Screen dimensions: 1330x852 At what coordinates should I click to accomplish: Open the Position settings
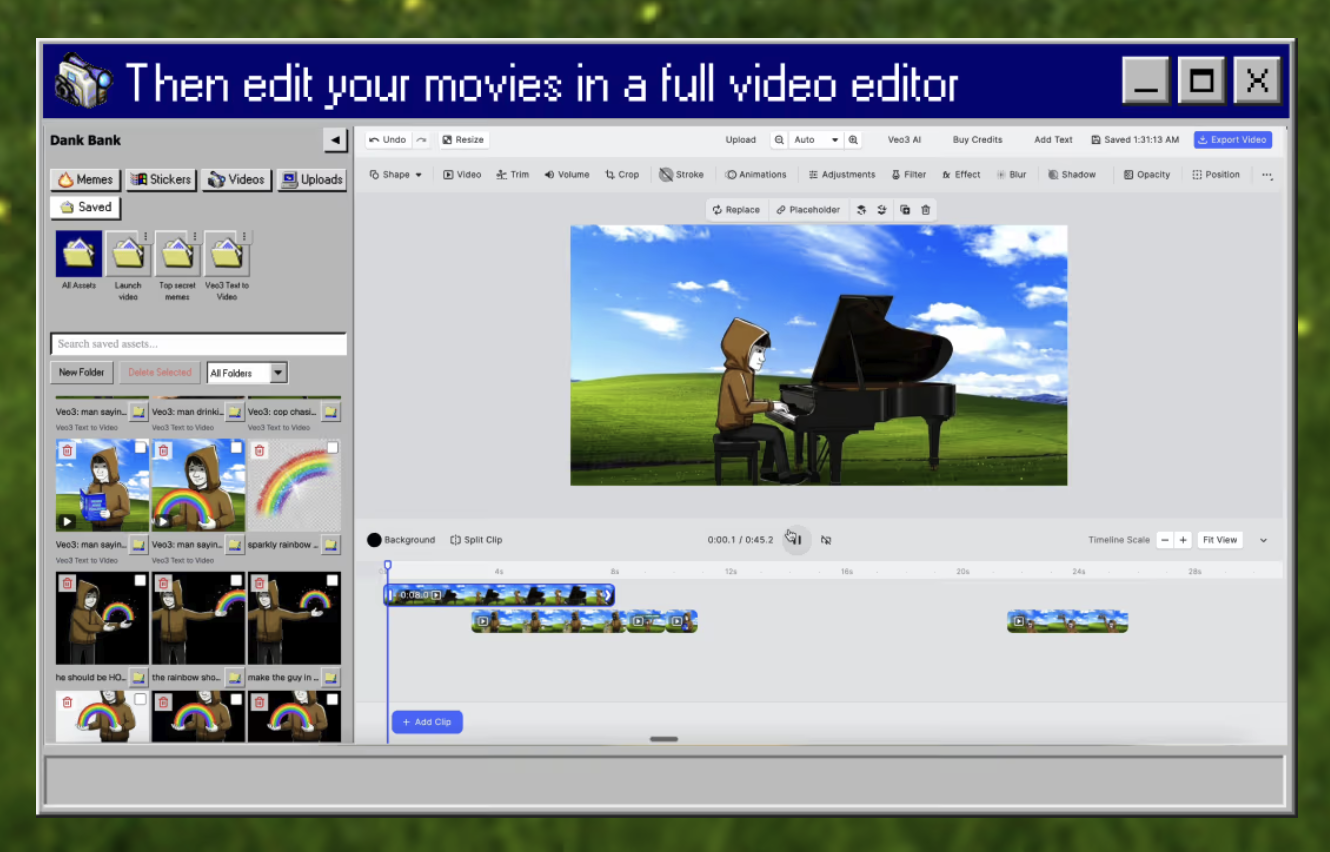tap(1216, 174)
